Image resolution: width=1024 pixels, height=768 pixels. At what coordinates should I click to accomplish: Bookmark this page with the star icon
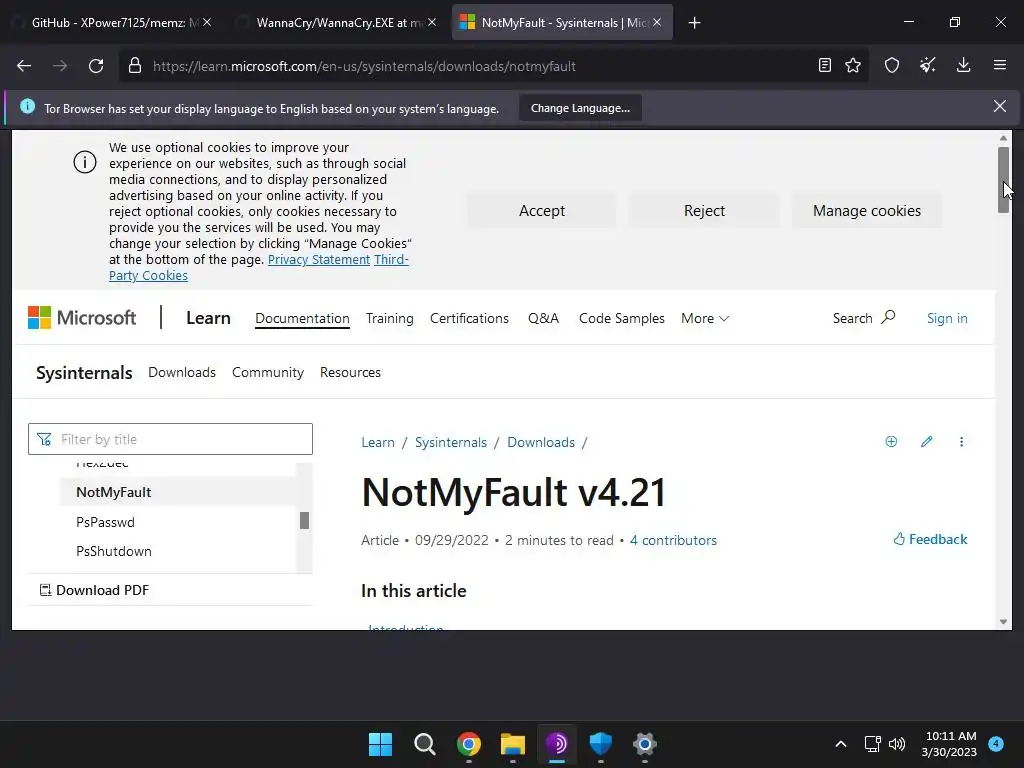(x=853, y=65)
